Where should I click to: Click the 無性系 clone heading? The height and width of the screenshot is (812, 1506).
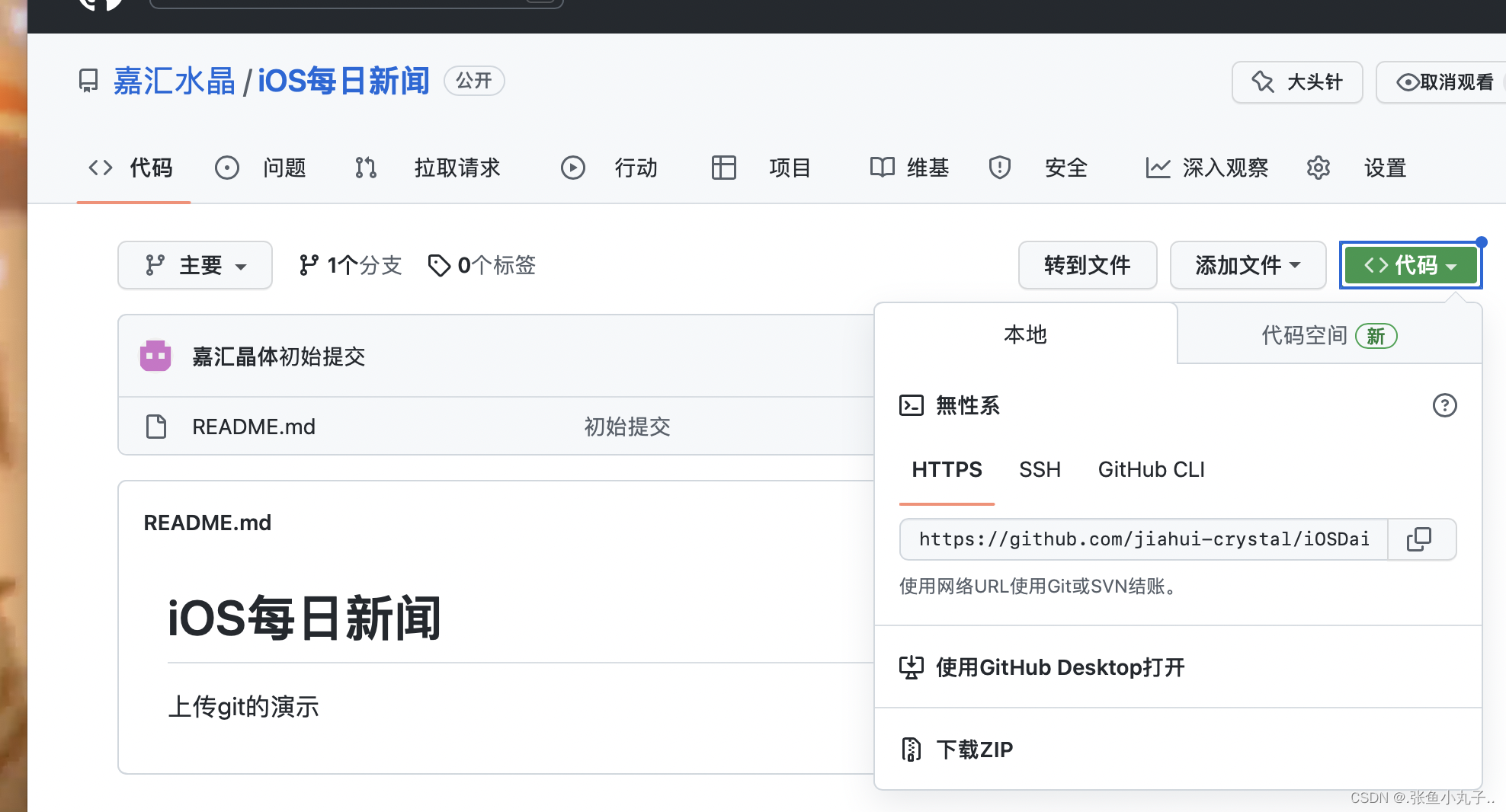[x=968, y=405]
